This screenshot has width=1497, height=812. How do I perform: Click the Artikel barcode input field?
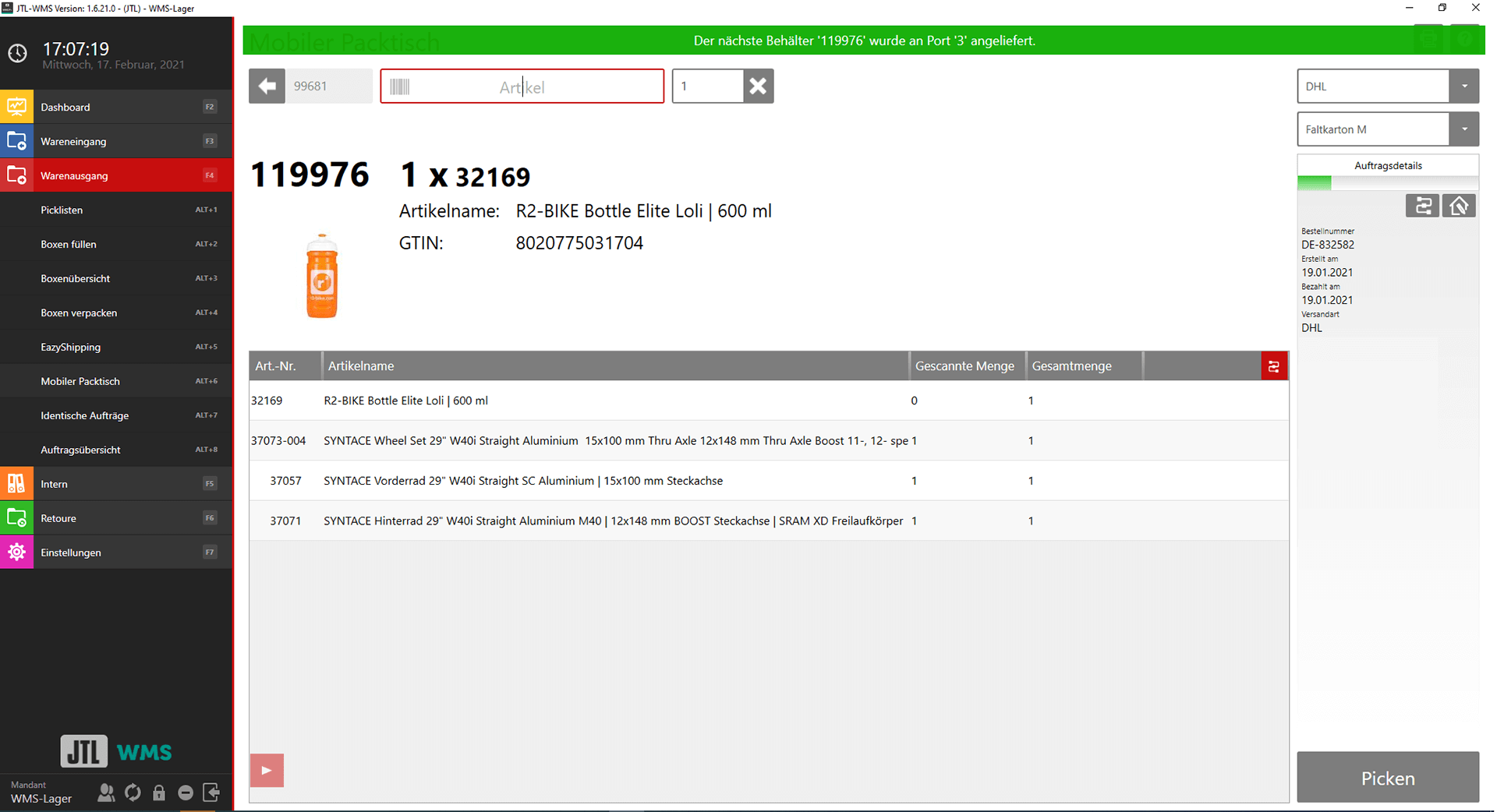tap(522, 86)
